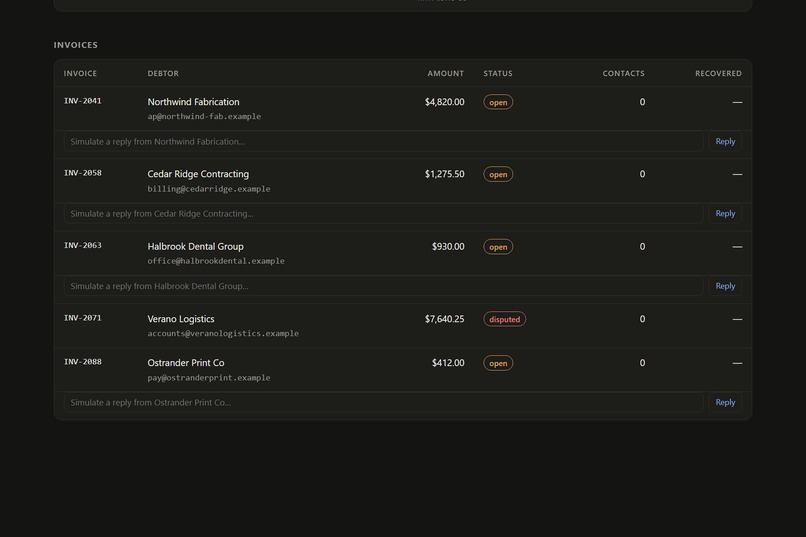The image size is (806, 537).
Task: Click the AMOUNT column header
Action: point(446,73)
